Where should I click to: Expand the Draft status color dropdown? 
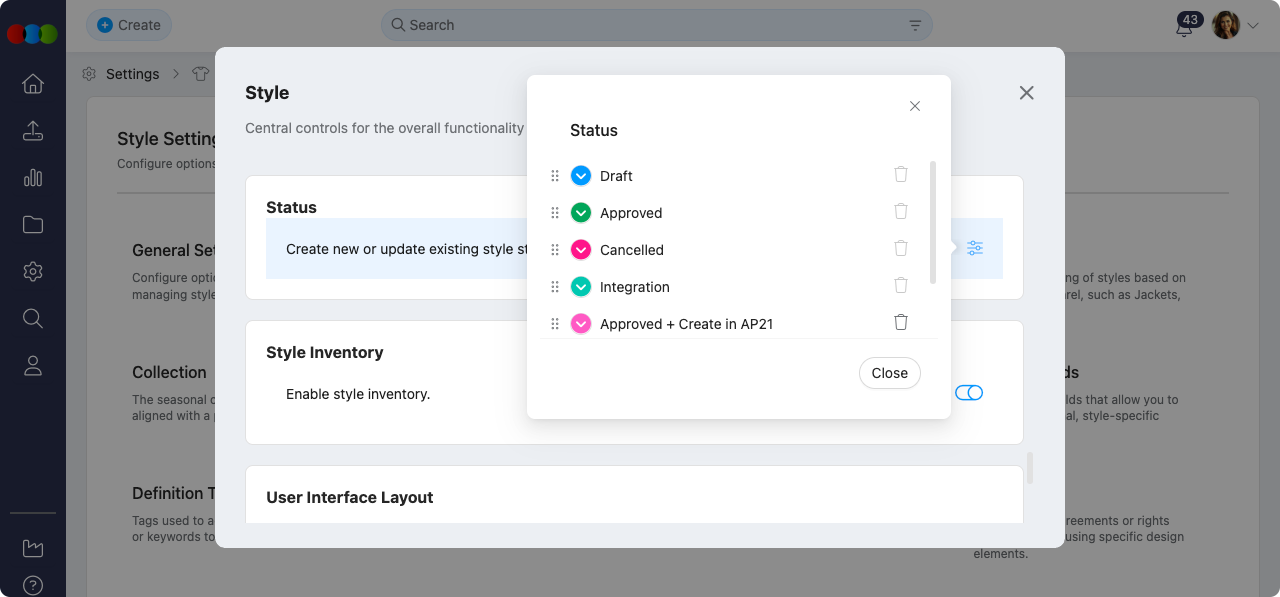point(581,176)
